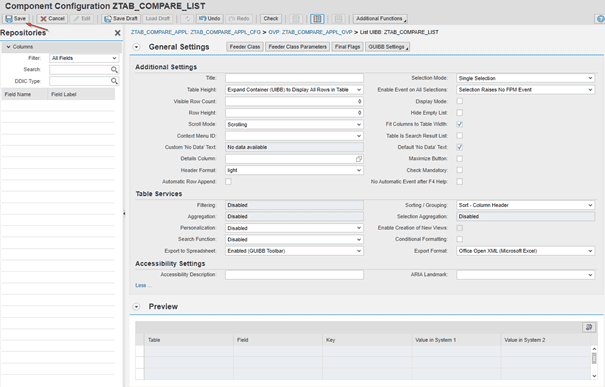The width and height of the screenshot is (605, 387).
Task: Toggle the Display Mode checkbox
Action: click(460, 101)
